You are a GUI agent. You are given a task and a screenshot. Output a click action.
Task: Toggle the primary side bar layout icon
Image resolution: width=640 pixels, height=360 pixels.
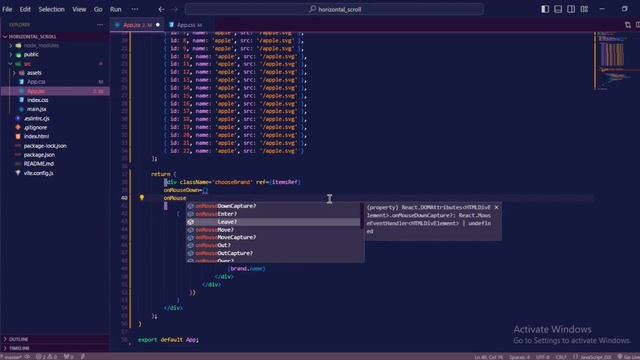pyautogui.click(x=545, y=9)
